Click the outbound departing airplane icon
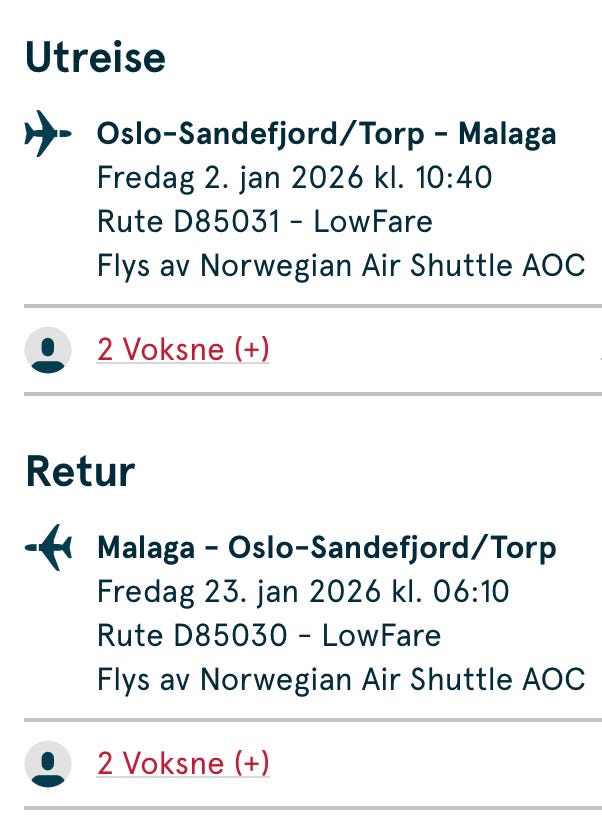This screenshot has height=822, width=602. tap(48, 134)
